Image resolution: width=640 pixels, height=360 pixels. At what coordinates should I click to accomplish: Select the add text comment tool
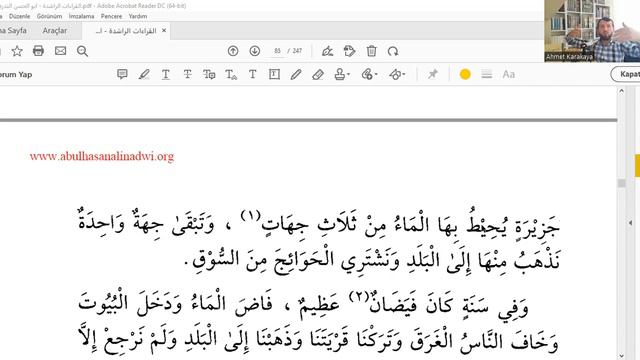pyautogui.click(x=253, y=74)
